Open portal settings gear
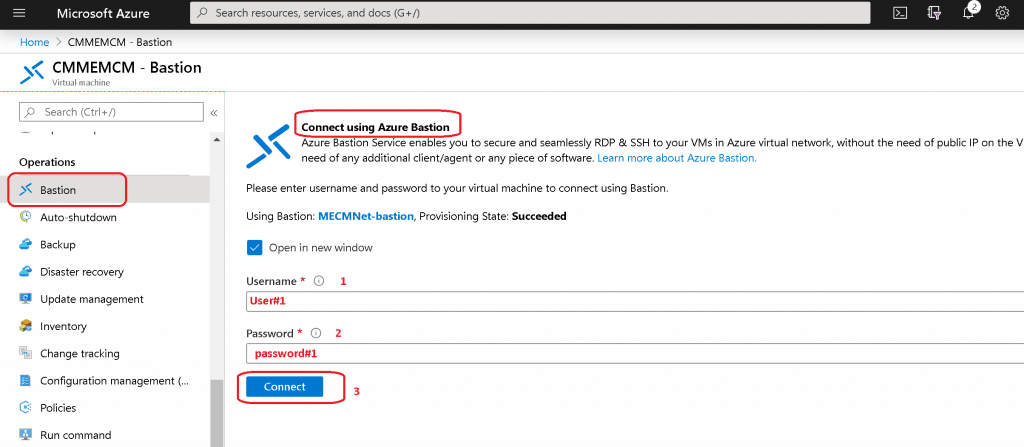 (1002, 12)
